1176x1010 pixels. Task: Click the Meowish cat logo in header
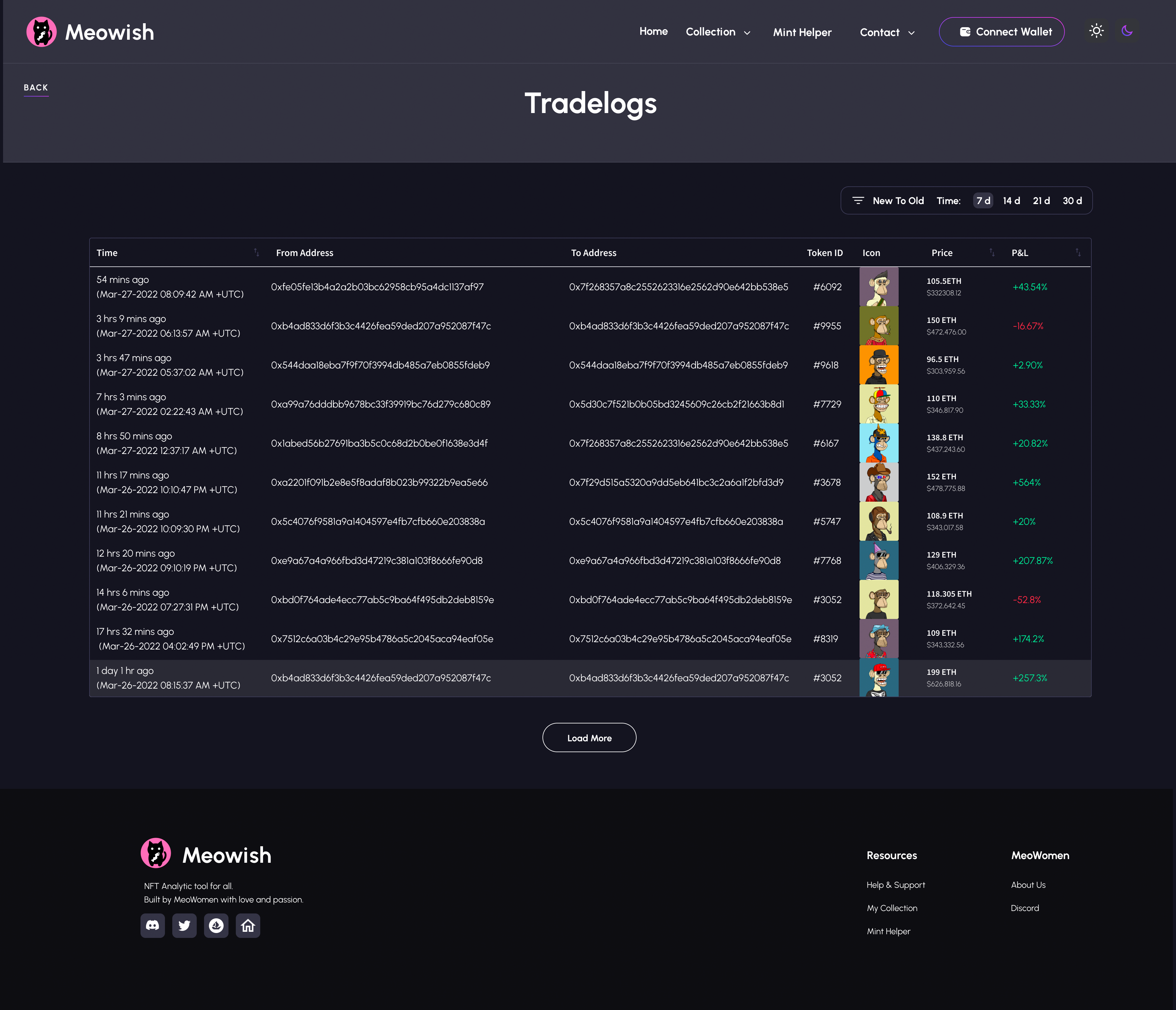coord(42,32)
